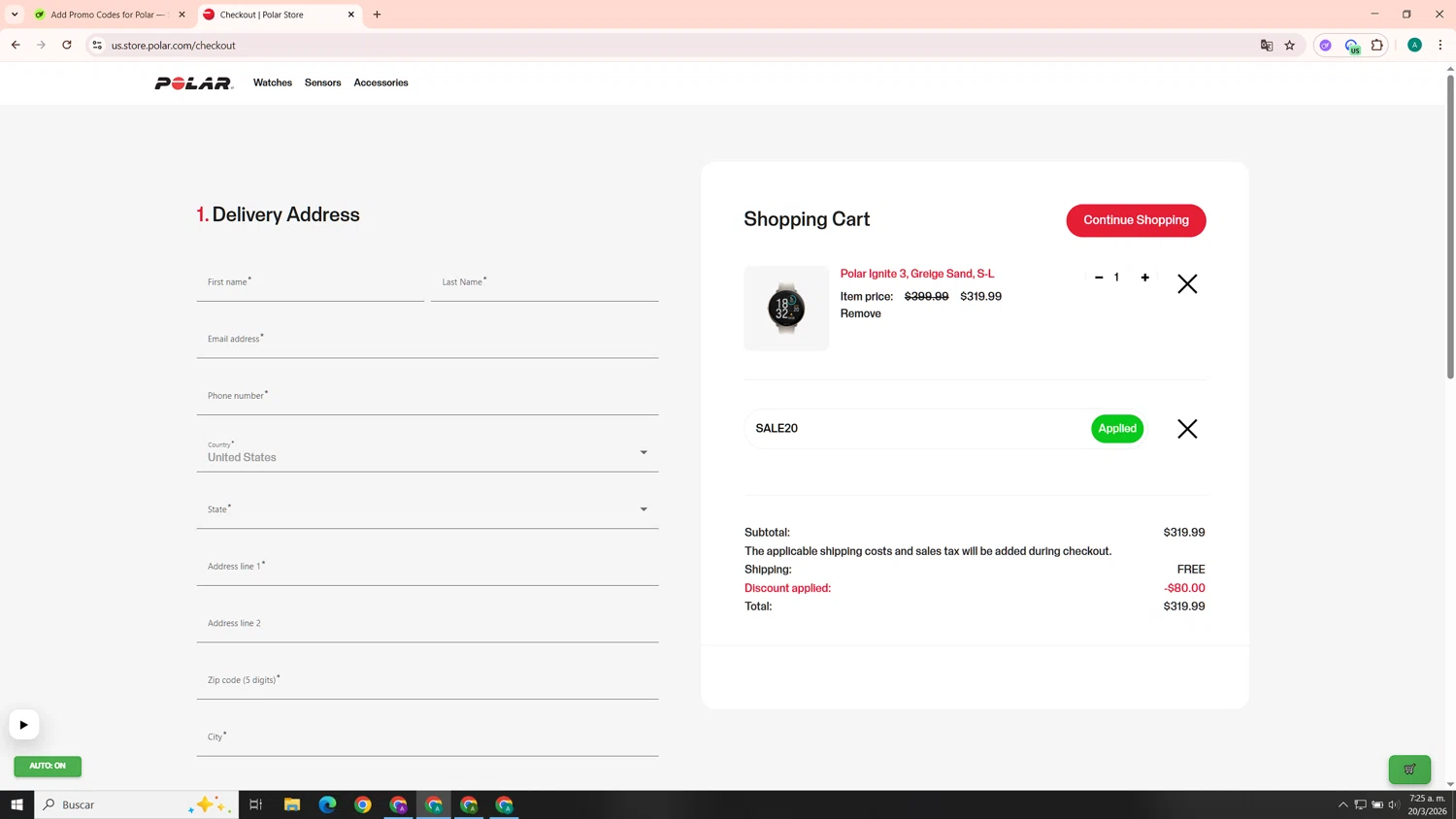Increase quantity with the plus icon
This screenshot has width=1456, height=819.
tap(1145, 278)
